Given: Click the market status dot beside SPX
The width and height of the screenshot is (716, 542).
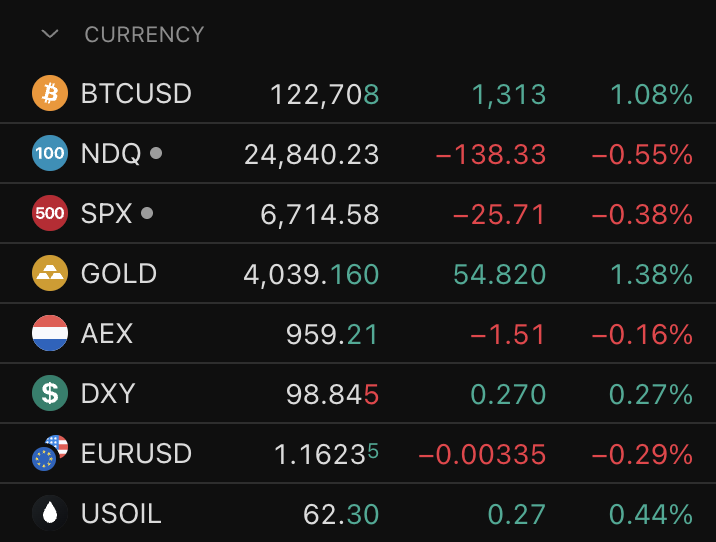Looking at the screenshot, I should point(147,213).
